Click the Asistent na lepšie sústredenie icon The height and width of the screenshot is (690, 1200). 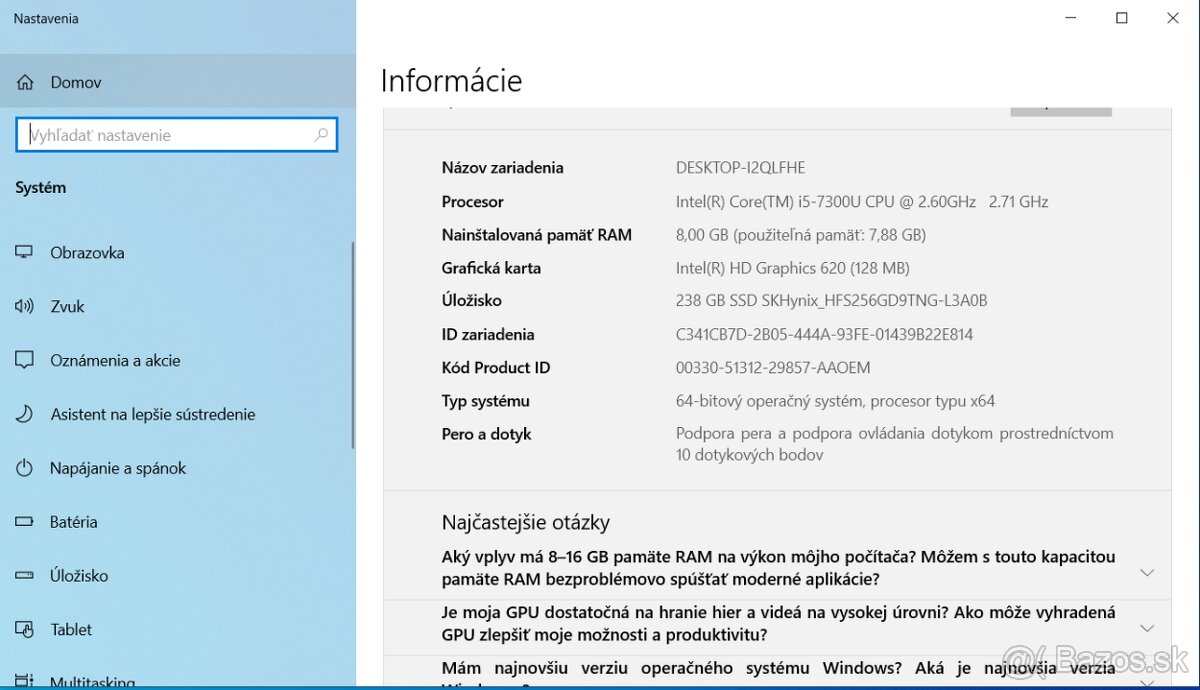[24, 413]
